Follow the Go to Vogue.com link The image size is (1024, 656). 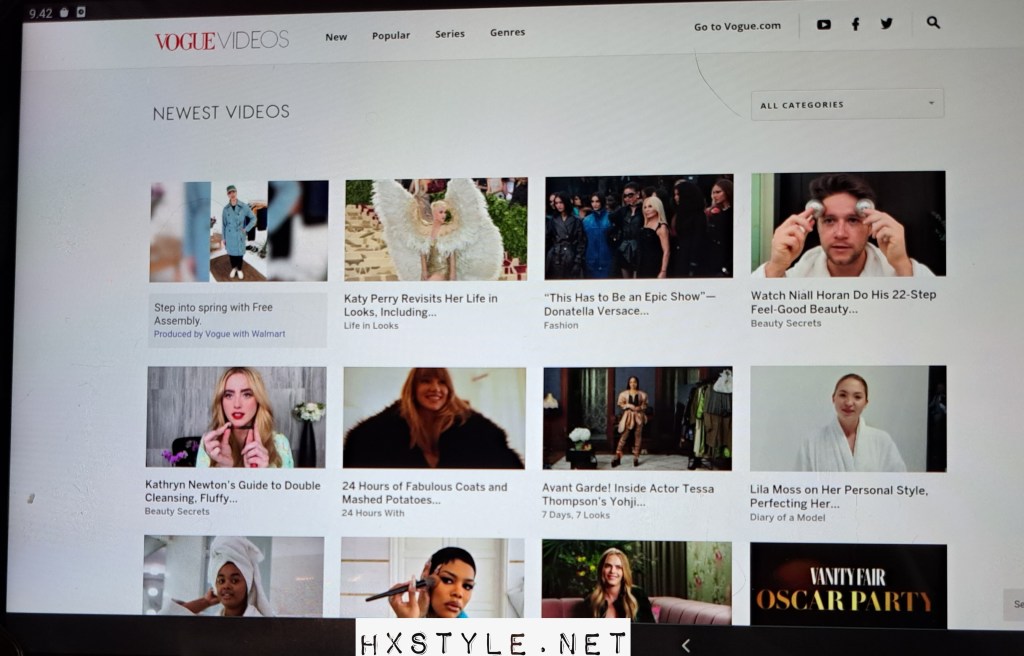(737, 26)
